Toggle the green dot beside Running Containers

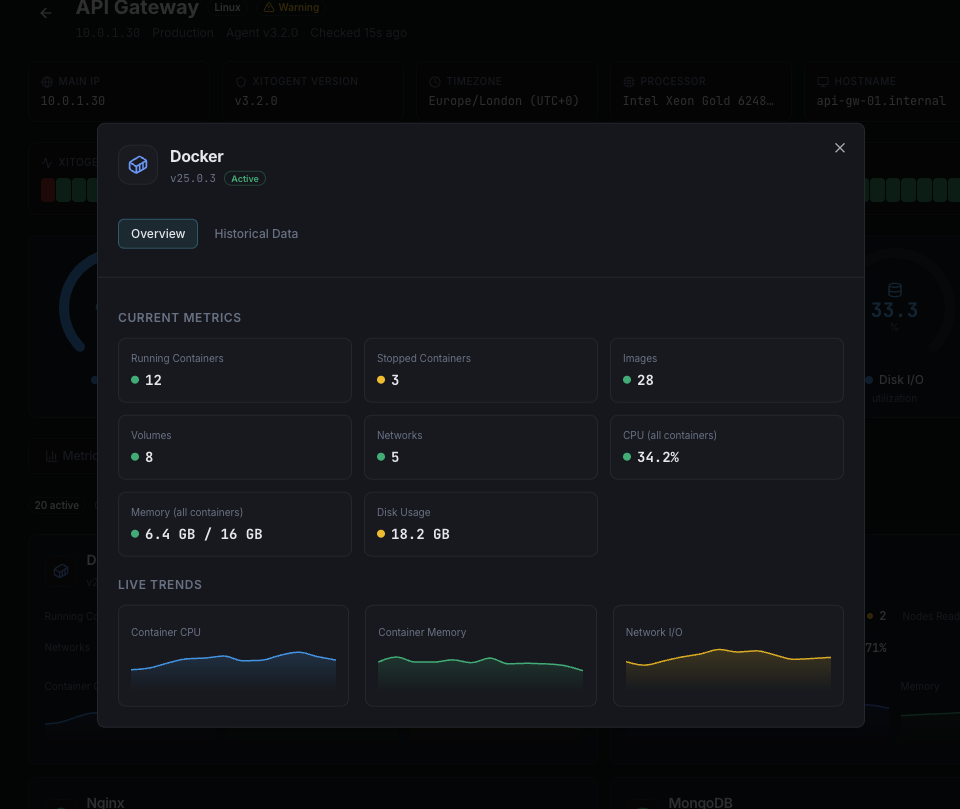click(133, 381)
